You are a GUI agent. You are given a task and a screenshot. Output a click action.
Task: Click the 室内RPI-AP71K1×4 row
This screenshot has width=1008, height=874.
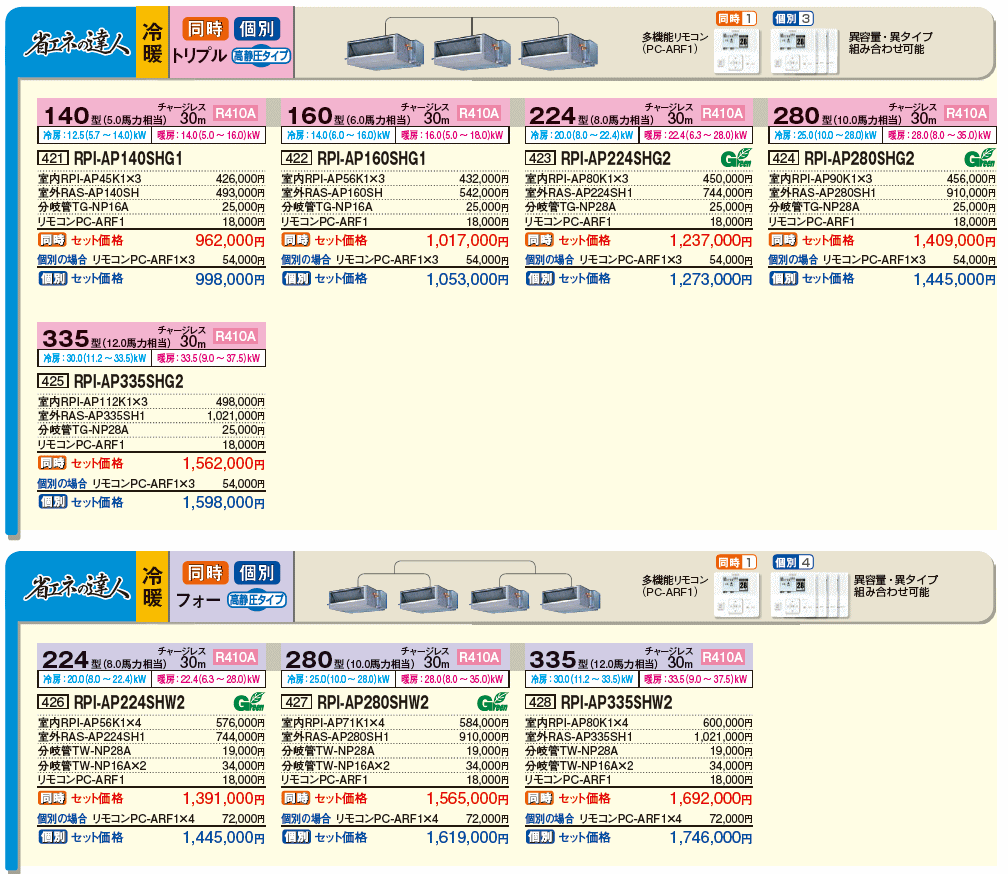(395, 723)
